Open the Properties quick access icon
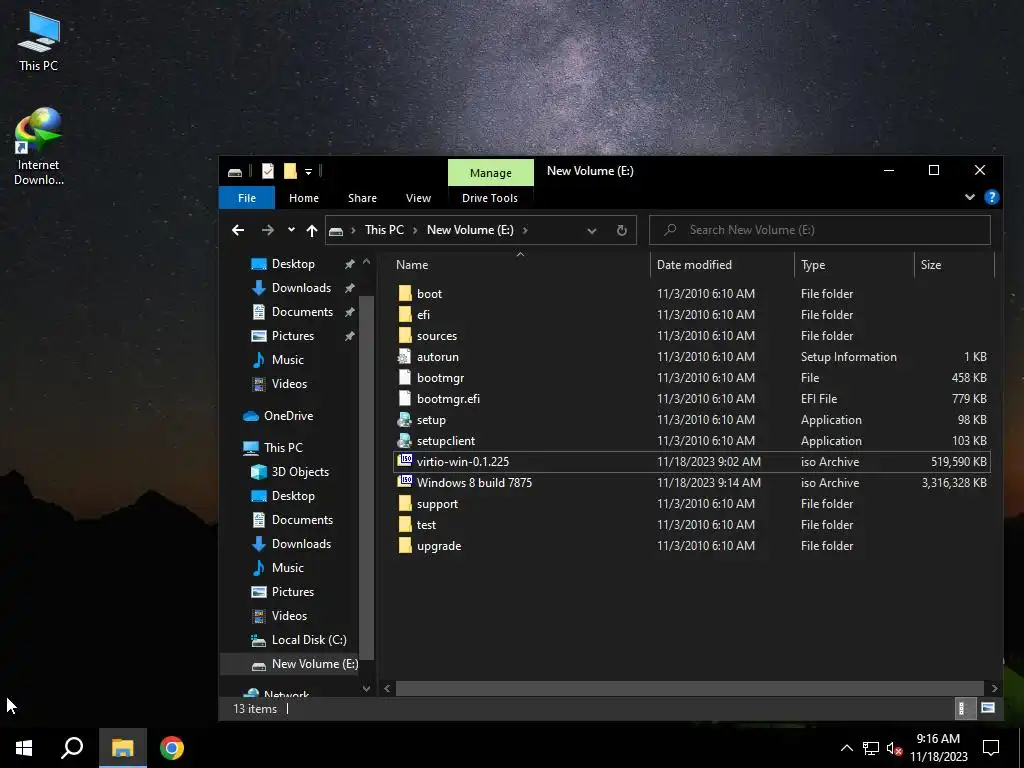 pos(268,171)
